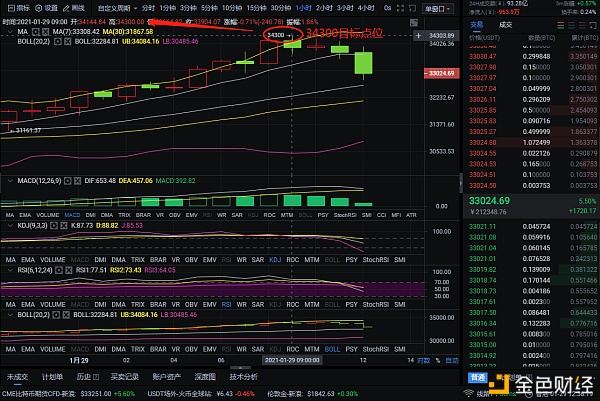Remove the KDJ indicator panel
Viewport: 600px width, 401px height.
pyautogui.click(x=64, y=226)
